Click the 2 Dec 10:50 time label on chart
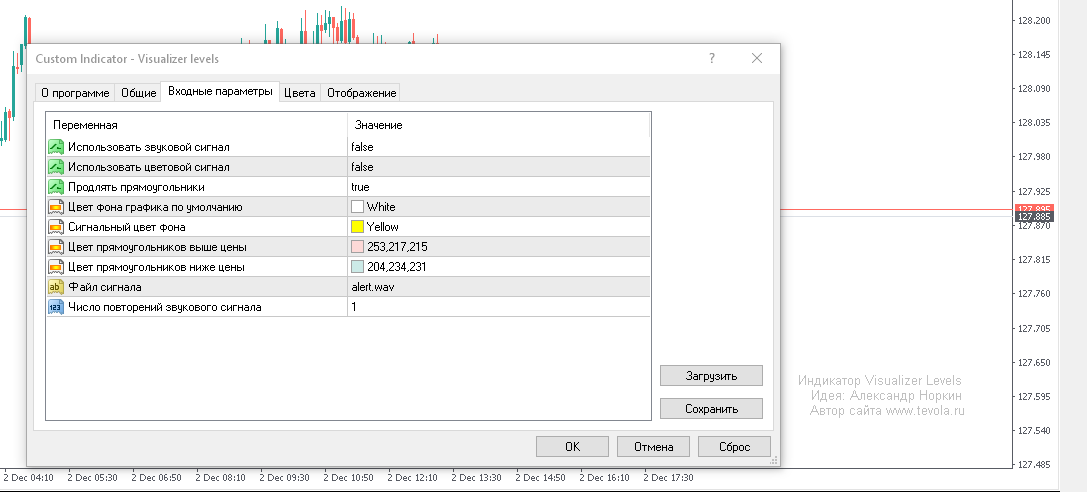Image resolution: width=1087 pixels, height=492 pixels. click(x=349, y=477)
